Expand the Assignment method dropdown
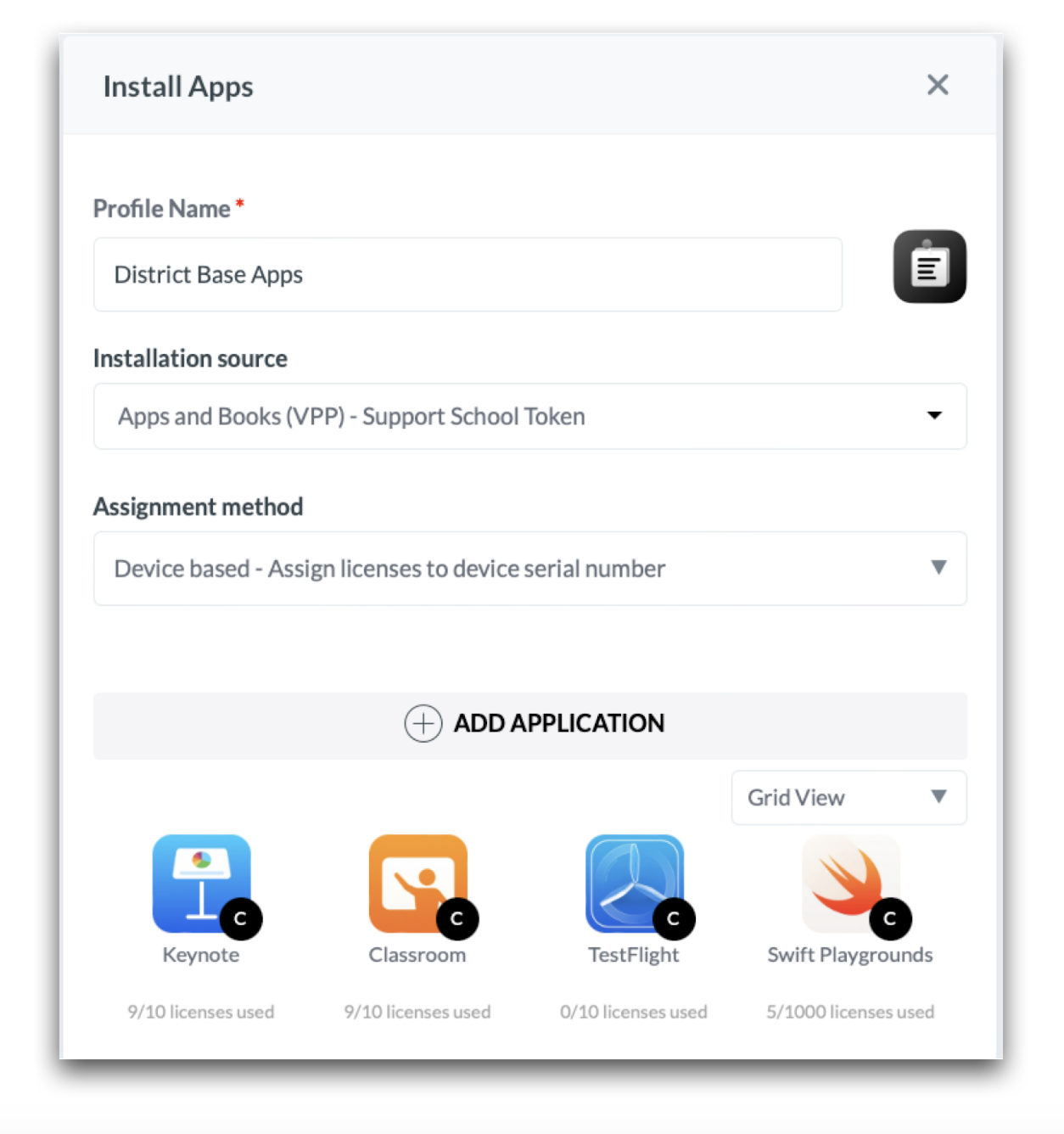The width and height of the screenshot is (1064, 1134). [529, 568]
